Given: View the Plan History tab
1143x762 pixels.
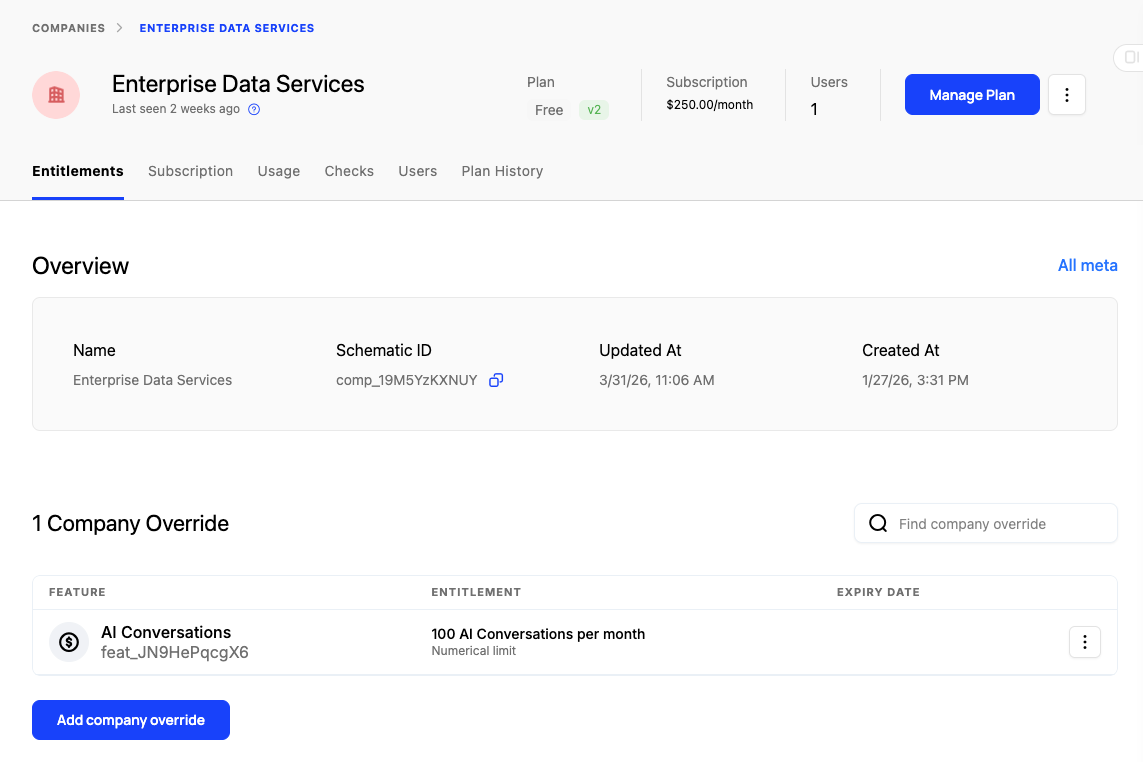Looking at the screenshot, I should coord(502,171).
